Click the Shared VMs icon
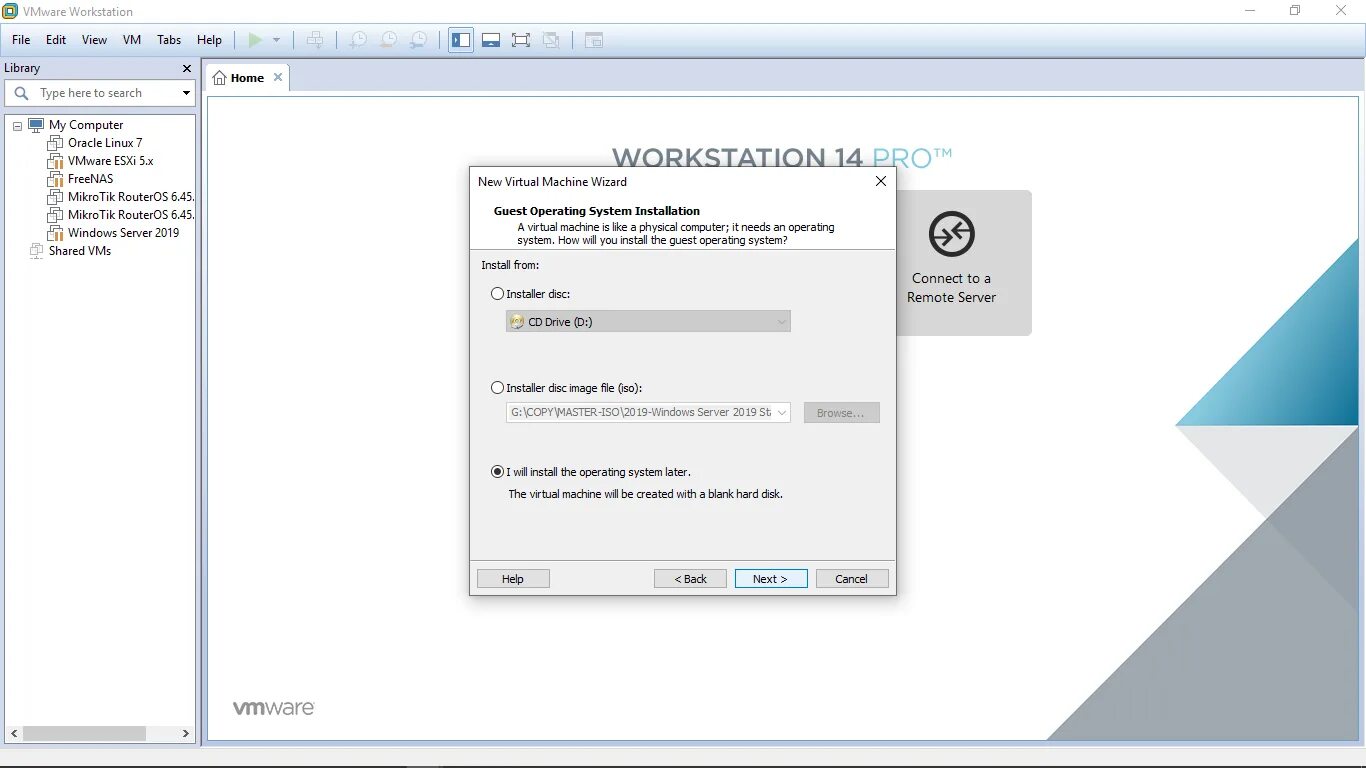The width and height of the screenshot is (1366, 768). [37, 251]
